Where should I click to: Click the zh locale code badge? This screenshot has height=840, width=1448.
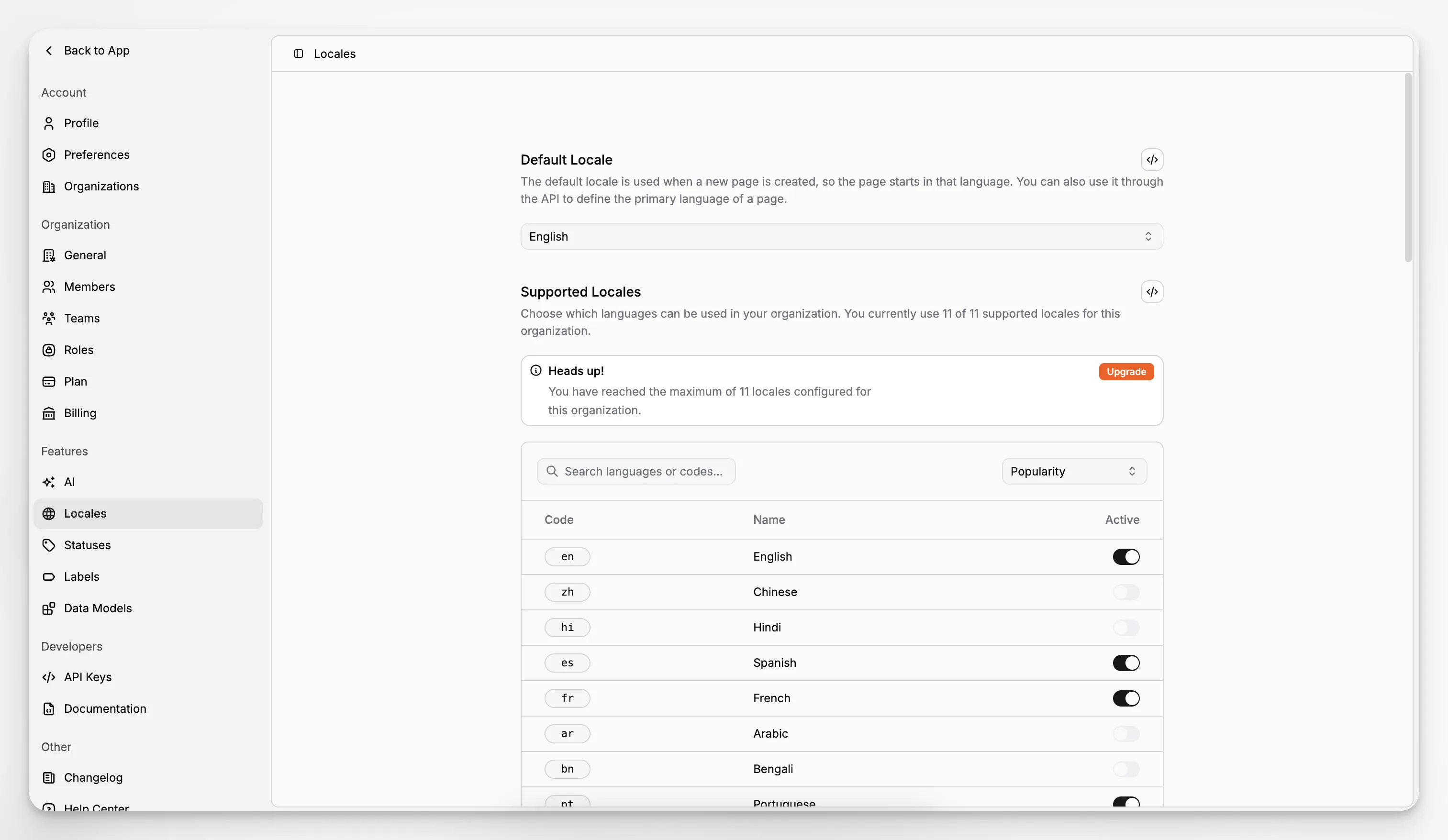[567, 593]
